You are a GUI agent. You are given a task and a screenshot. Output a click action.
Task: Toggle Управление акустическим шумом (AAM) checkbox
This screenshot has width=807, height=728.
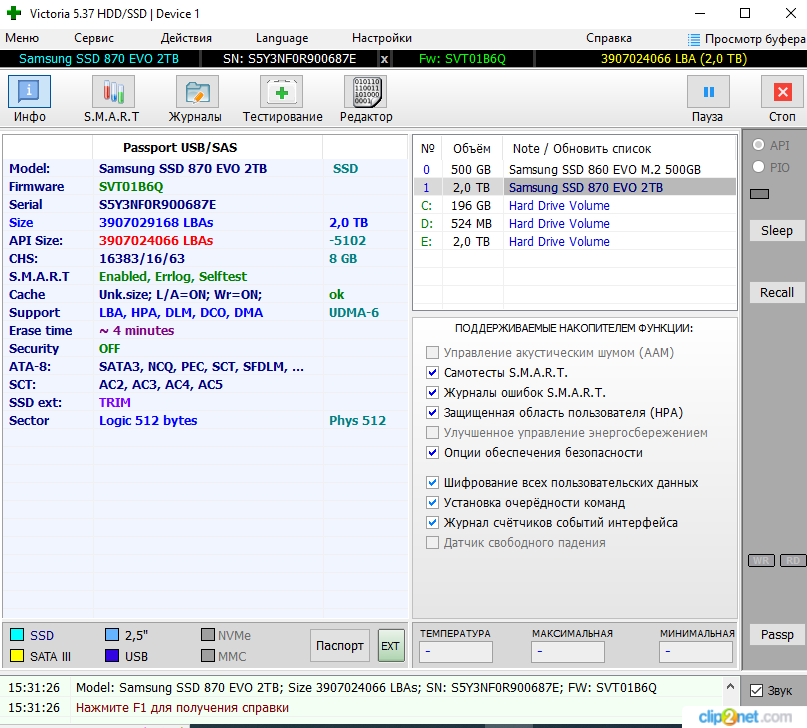click(x=432, y=352)
